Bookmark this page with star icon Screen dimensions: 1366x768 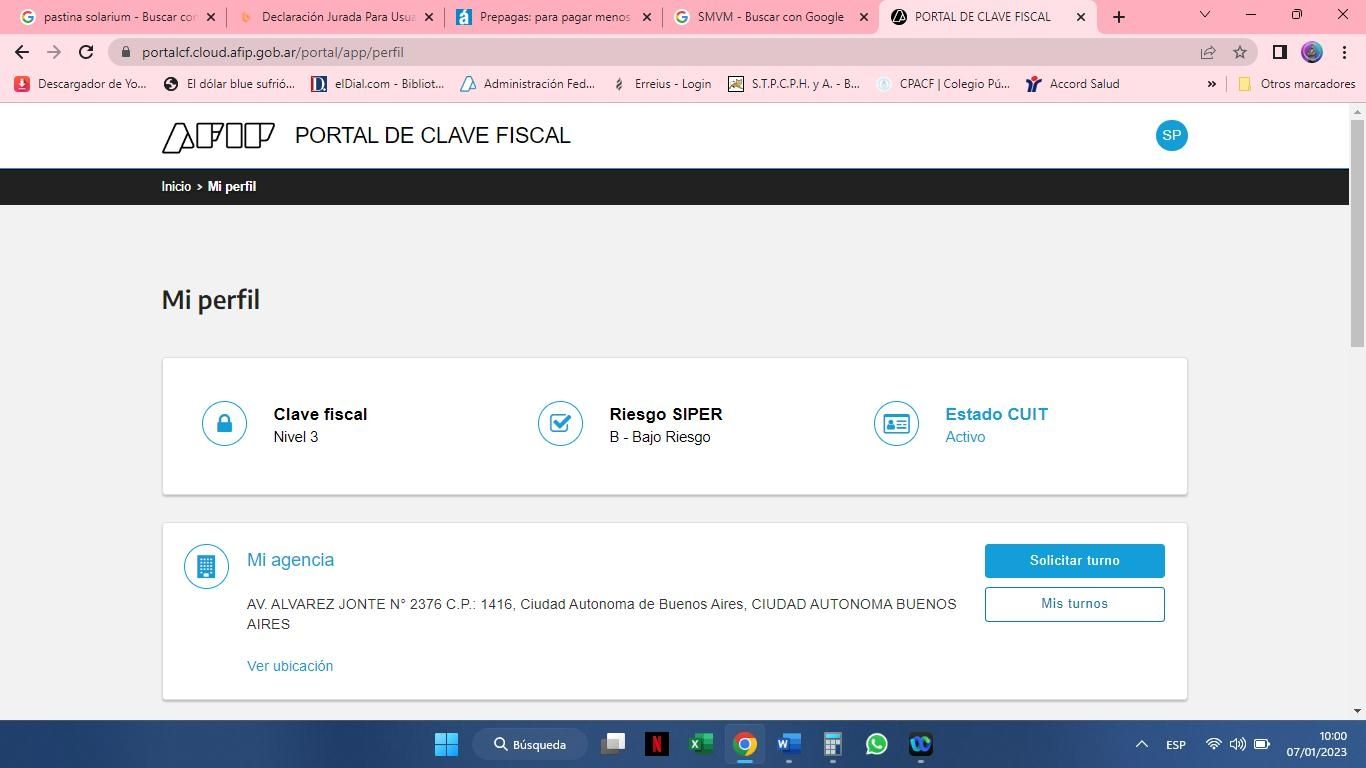tap(1240, 52)
